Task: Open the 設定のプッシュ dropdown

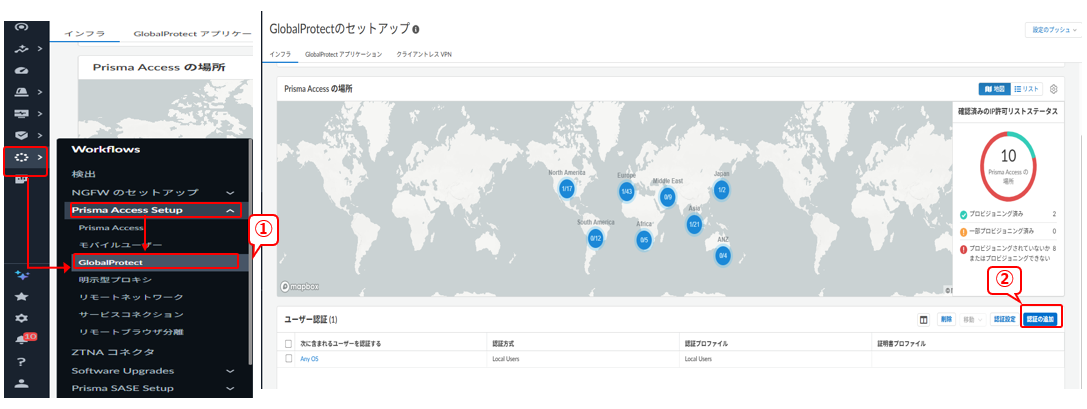Action: [x=1054, y=30]
